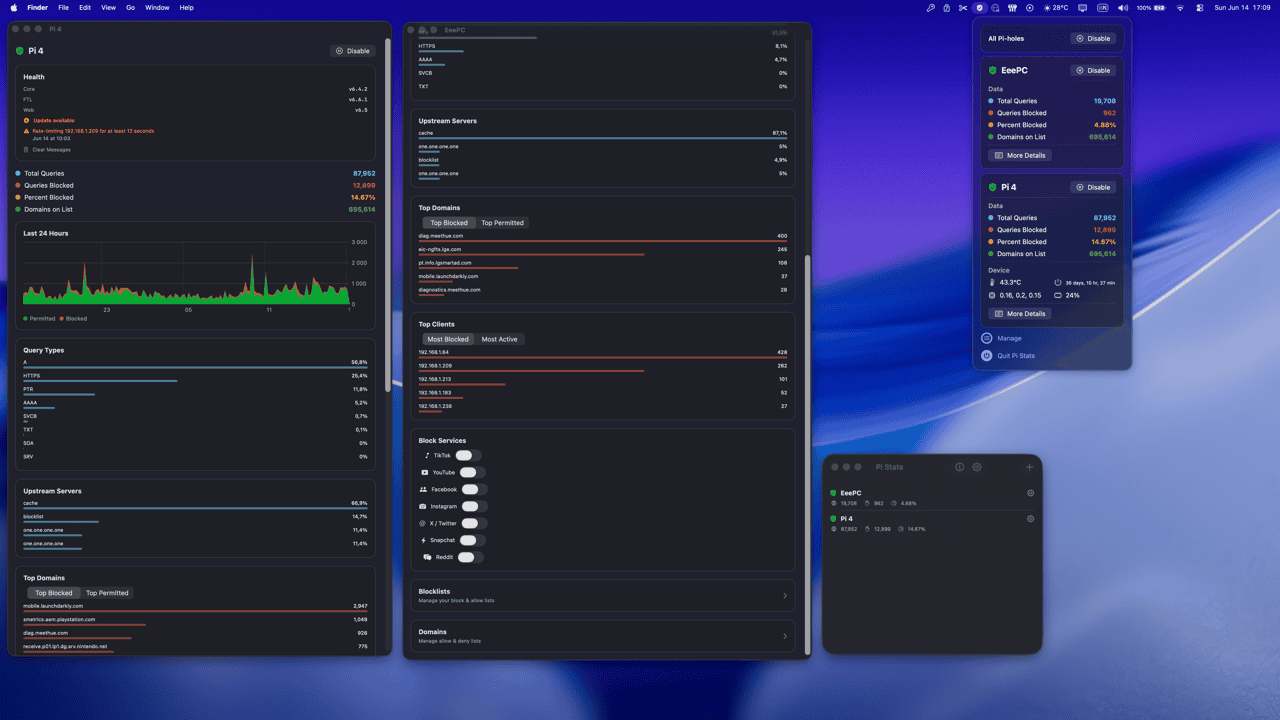Open the sound volume menu bar icon

(x=1121, y=7)
